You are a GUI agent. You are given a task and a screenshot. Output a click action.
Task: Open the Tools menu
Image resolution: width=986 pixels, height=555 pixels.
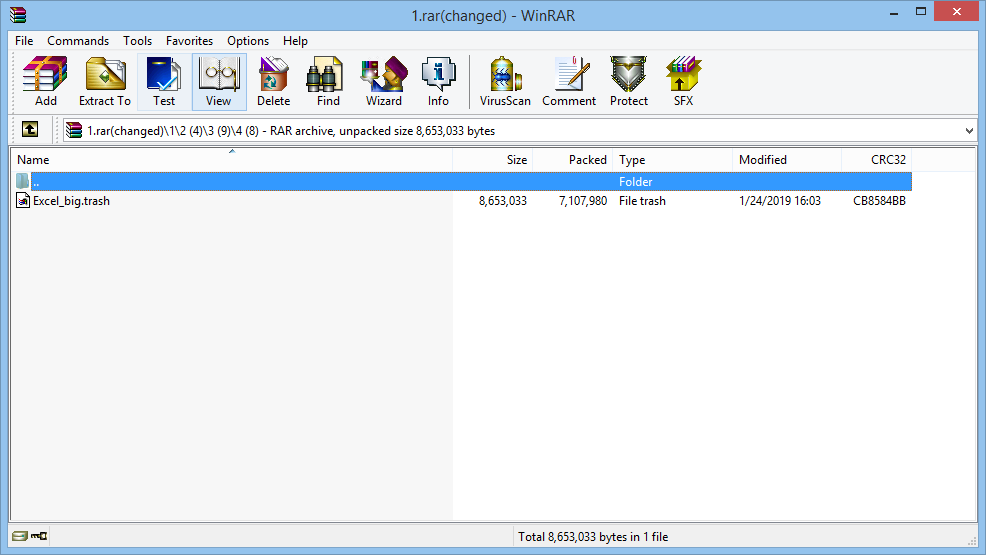137,41
